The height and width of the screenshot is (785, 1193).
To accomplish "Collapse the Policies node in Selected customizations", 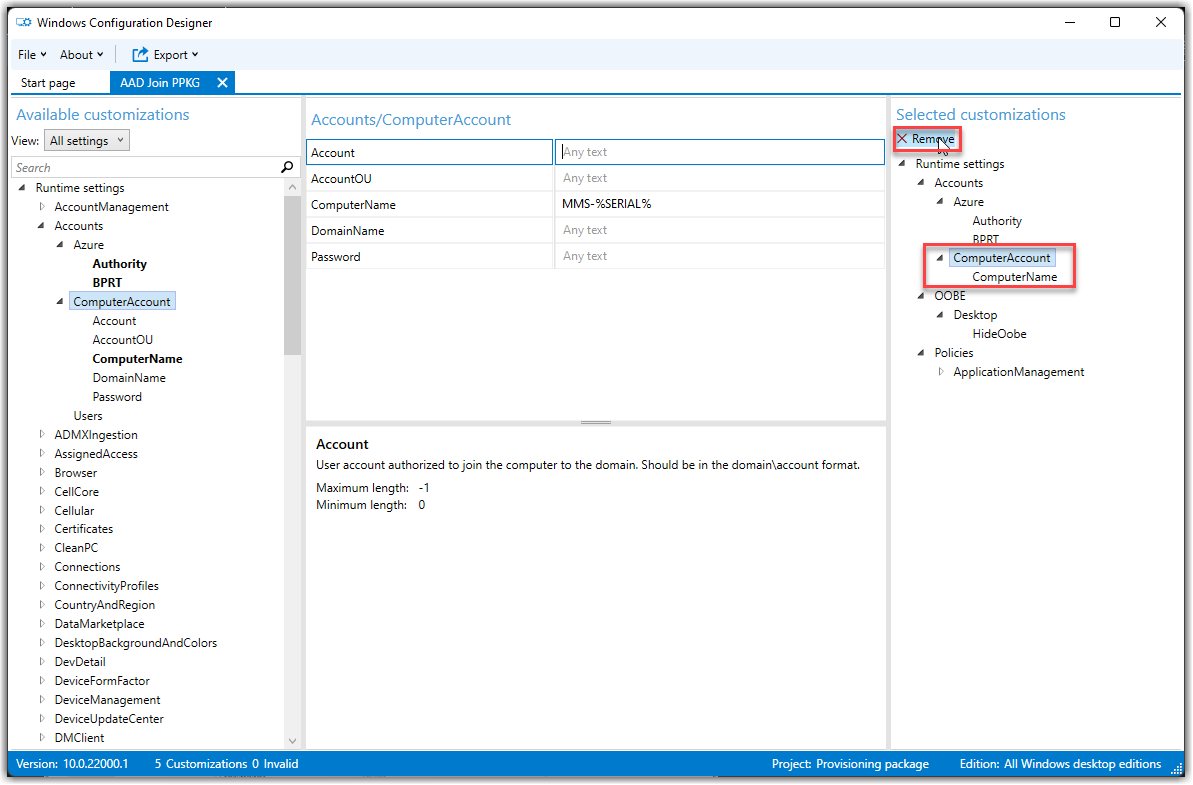I will [921, 353].
